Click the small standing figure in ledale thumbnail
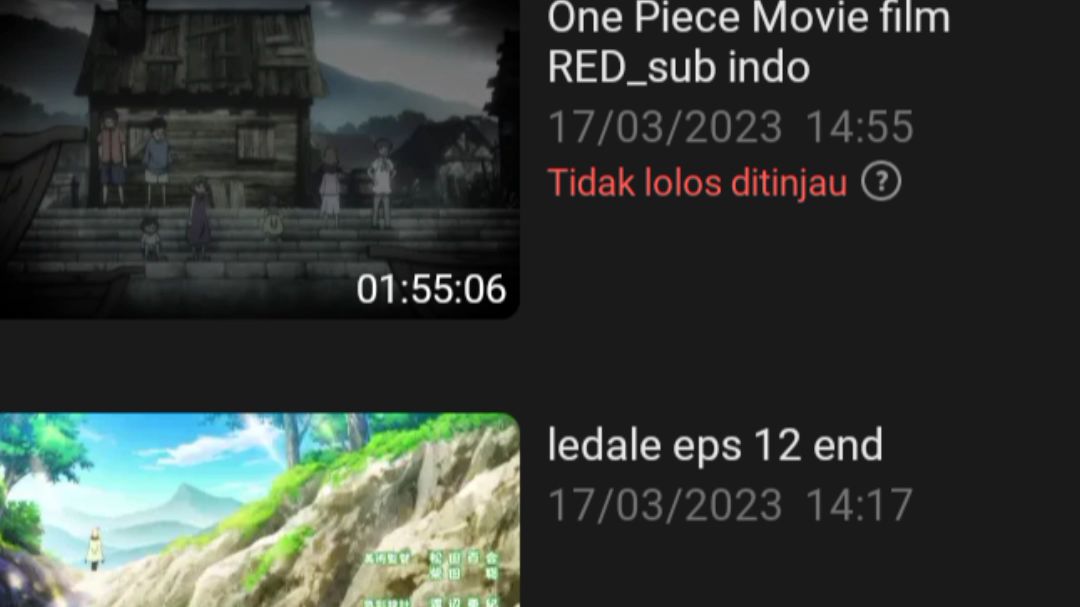This screenshot has height=607, width=1080. click(94, 549)
